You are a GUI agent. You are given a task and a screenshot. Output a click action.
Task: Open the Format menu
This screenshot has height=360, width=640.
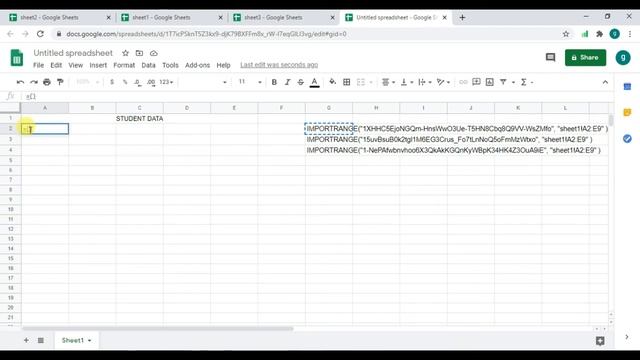124,65
